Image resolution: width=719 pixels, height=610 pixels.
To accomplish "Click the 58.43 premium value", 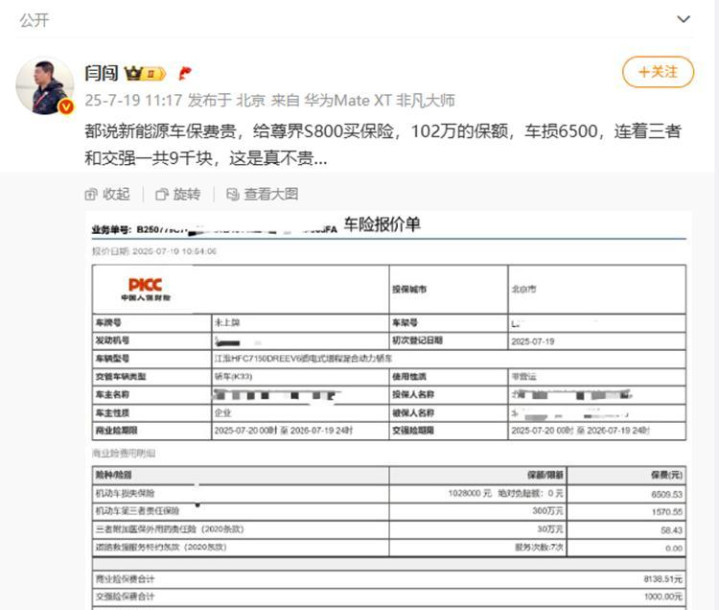I will coord(671,530).
